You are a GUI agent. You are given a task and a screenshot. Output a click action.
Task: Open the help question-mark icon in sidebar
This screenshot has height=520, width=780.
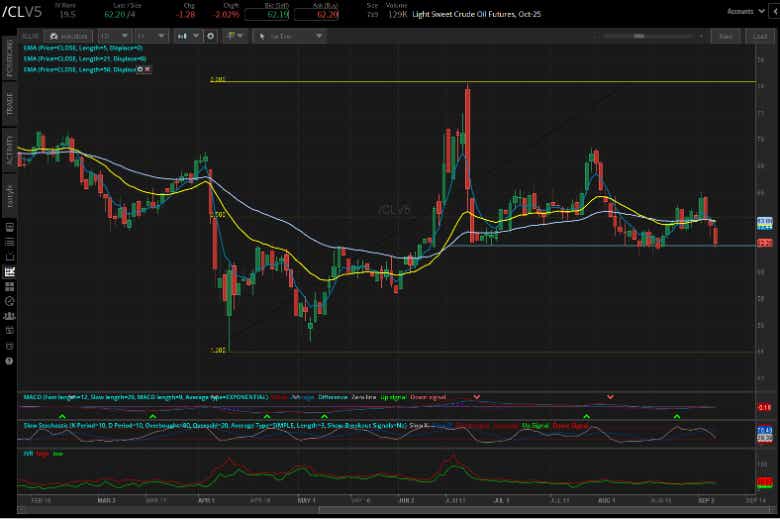click(x=9, y=361)
